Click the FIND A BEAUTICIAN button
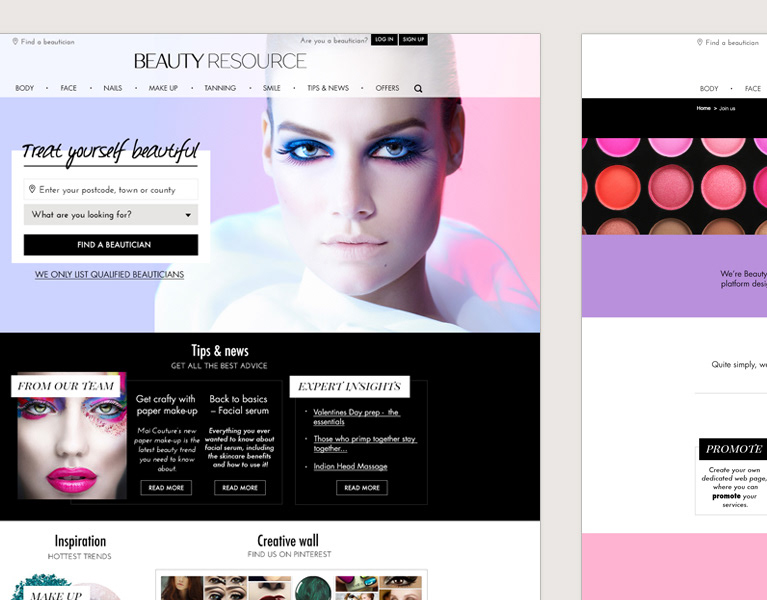This screenshot has width=767, height=600. [x=111, y=244]
